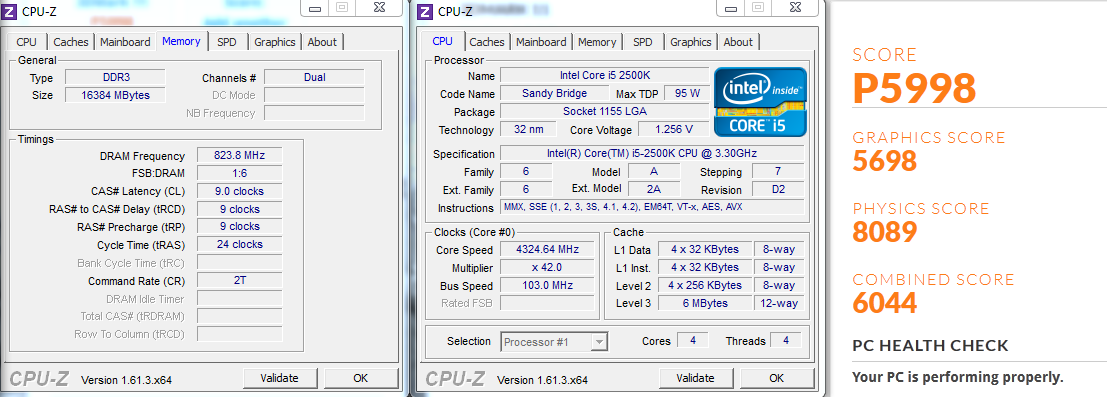Click the Stepping value 7
This screenshot has height=397, width=1107.
point(778,172)
